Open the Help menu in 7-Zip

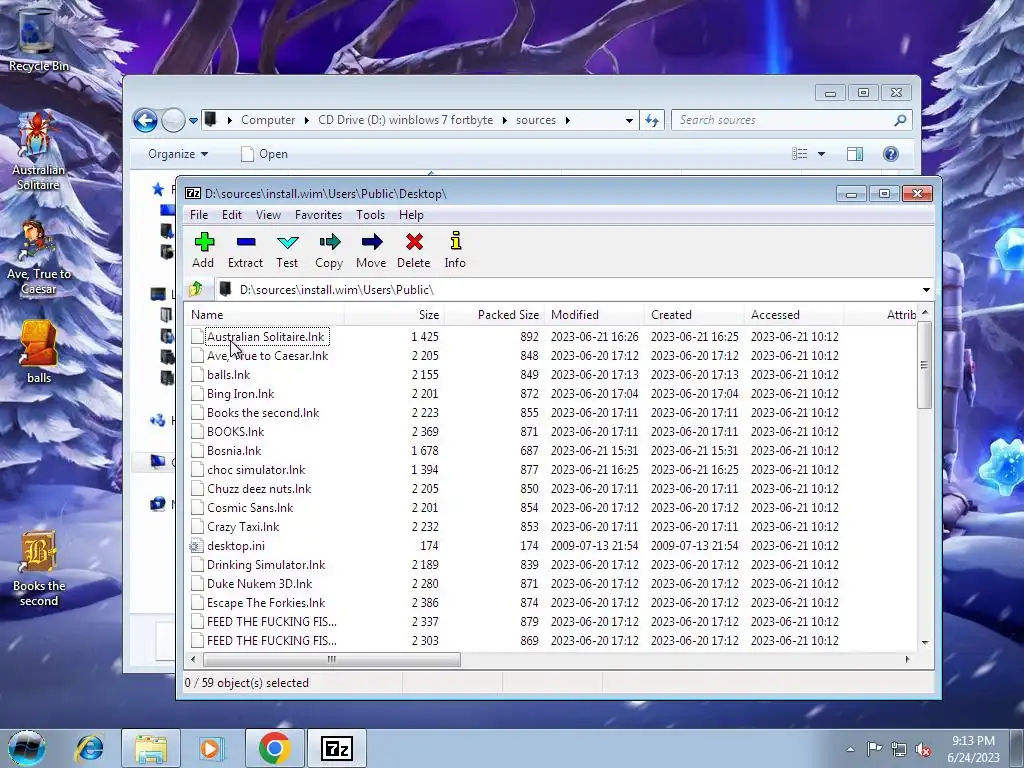click(x=411, y=215)
